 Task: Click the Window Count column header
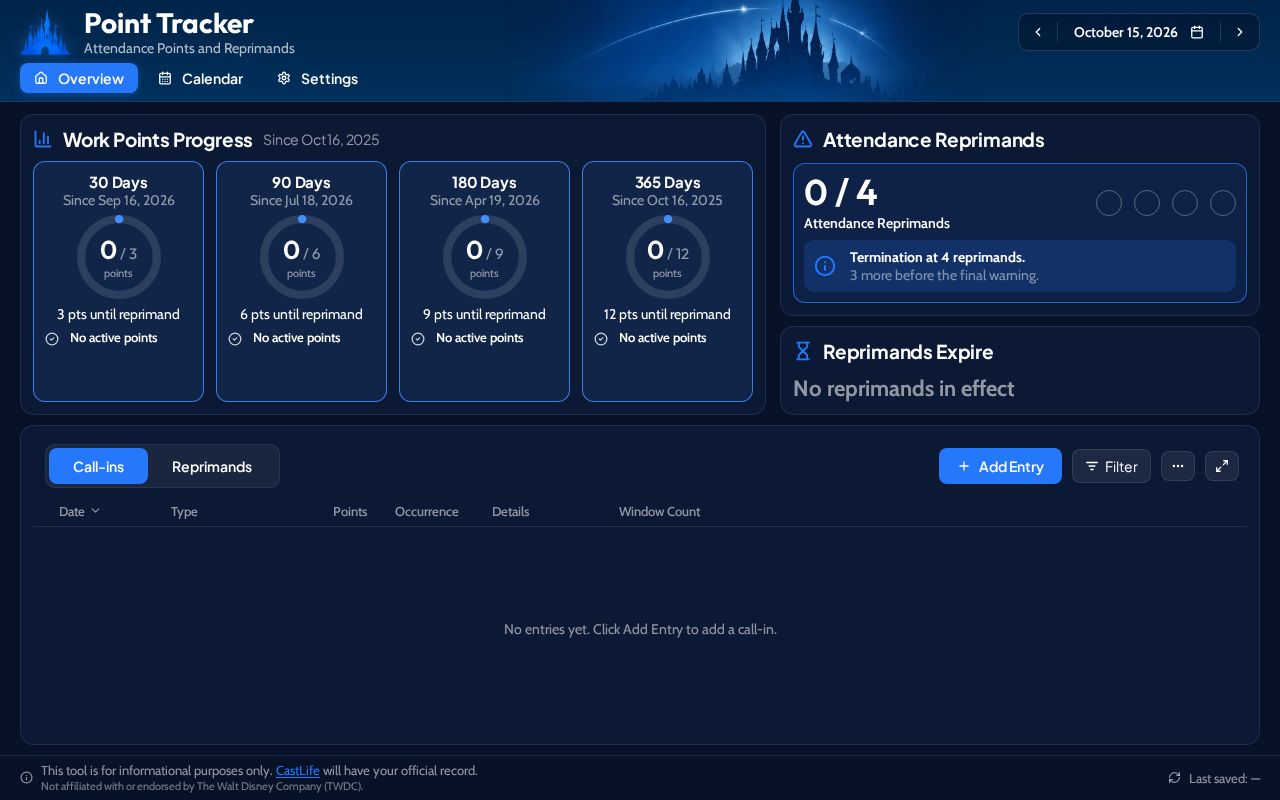pos(659,511)
